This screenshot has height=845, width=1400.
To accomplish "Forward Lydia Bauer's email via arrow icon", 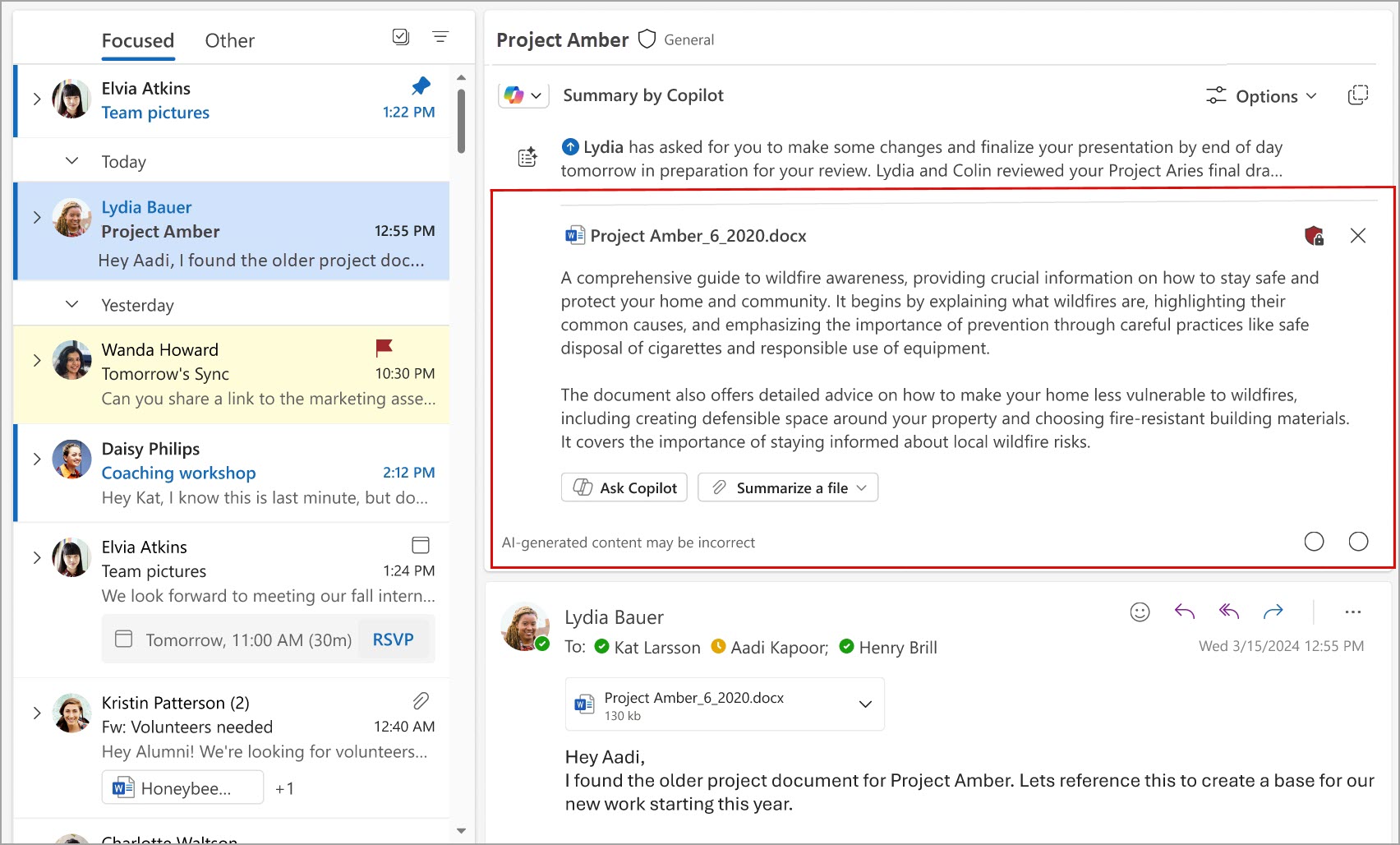I will pos(1273,611).
